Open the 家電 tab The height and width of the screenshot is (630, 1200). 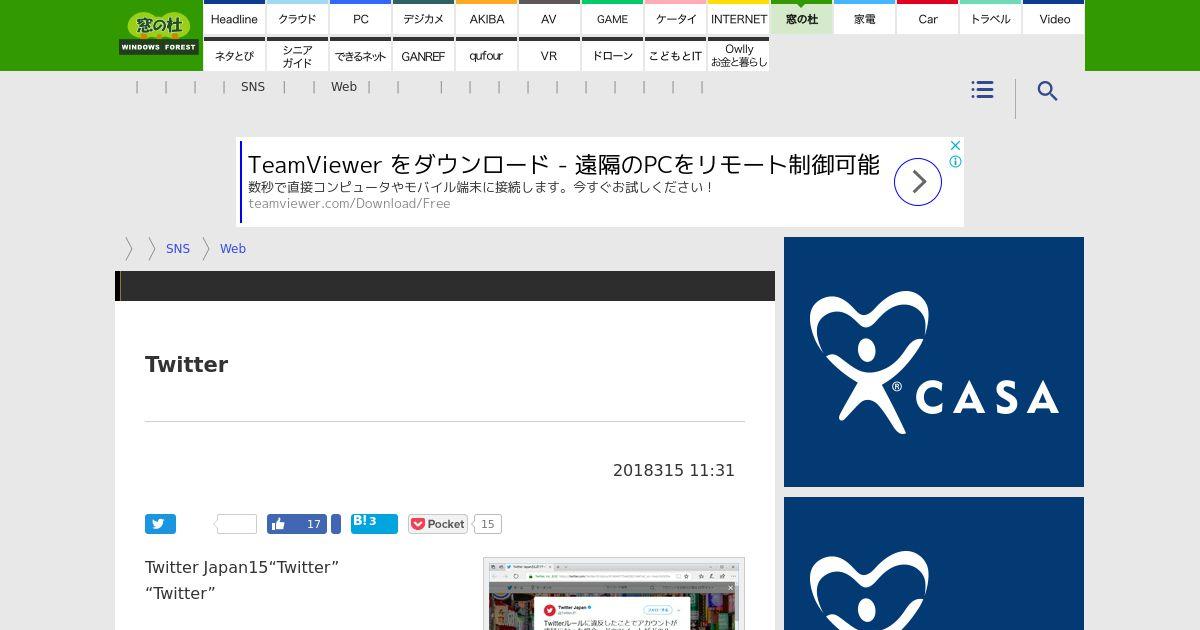[x=864, y=18]
